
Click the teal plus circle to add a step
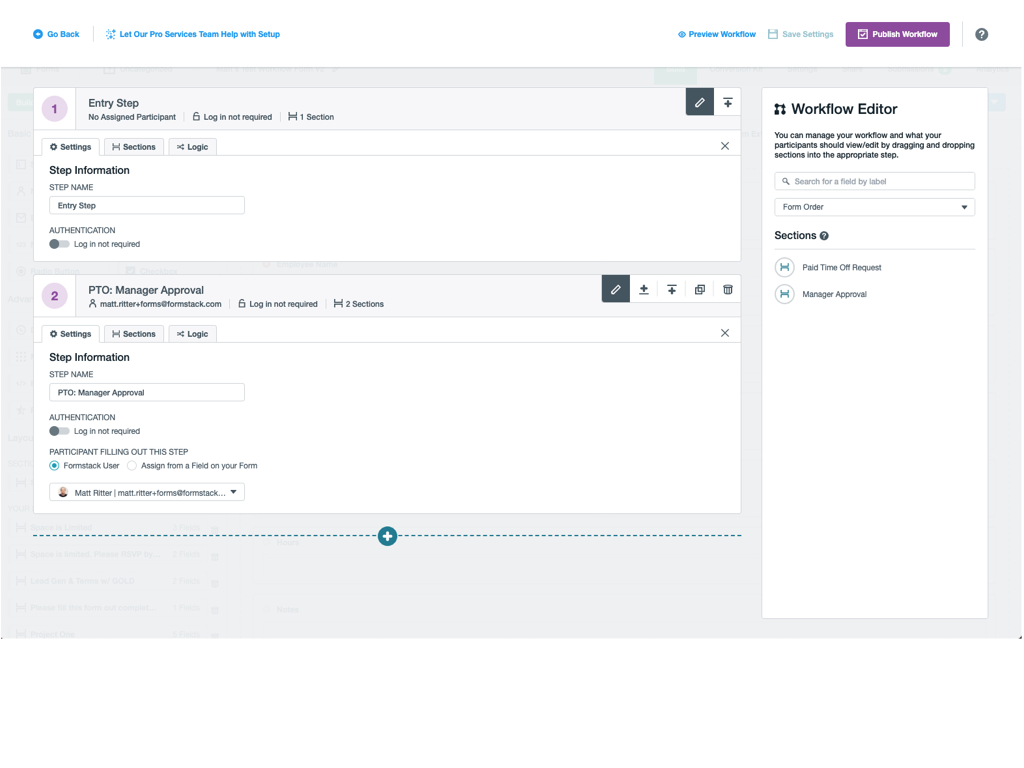point(387,536)
